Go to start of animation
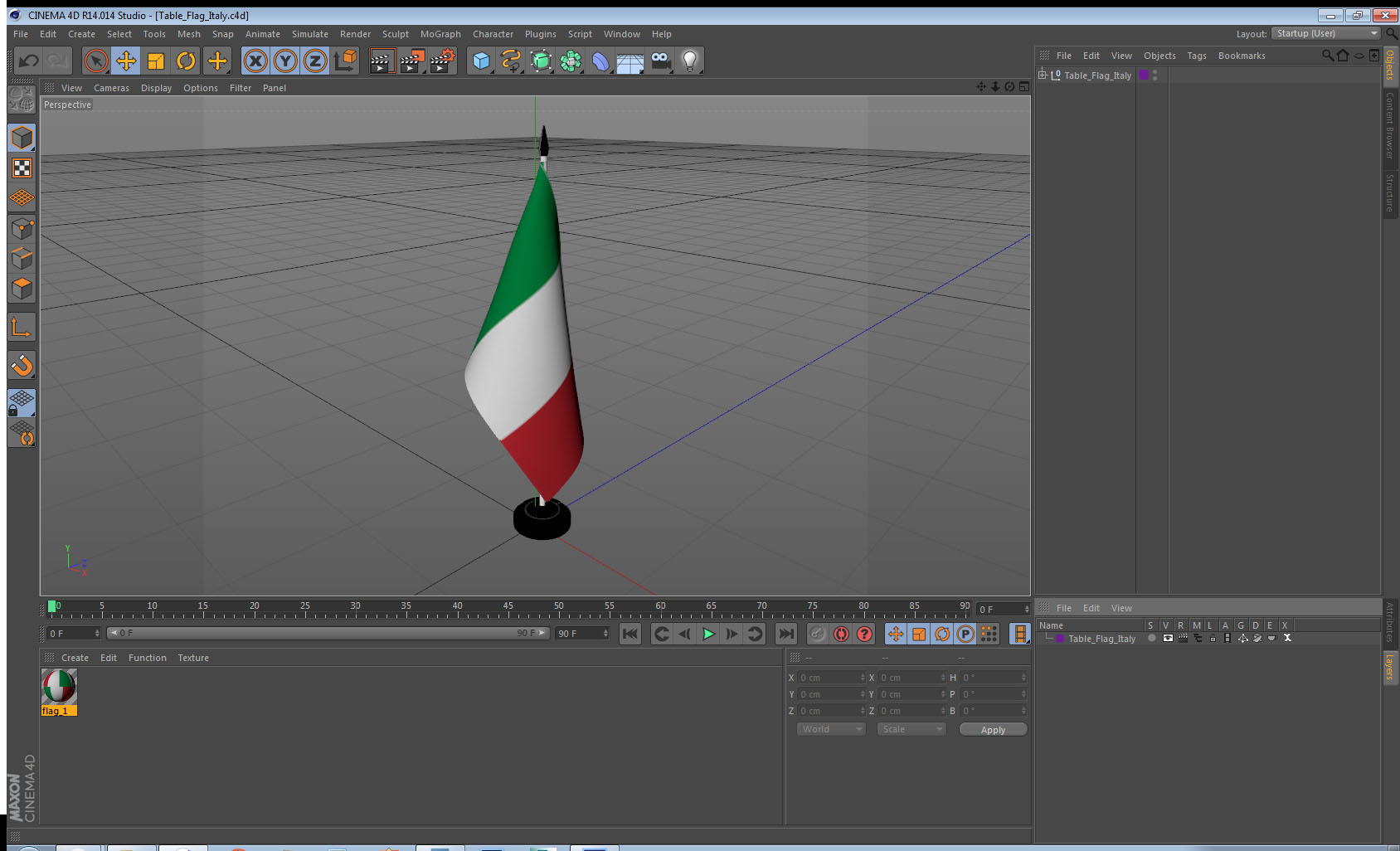This screenshot has height=851, width=1400. click(630, 634)
